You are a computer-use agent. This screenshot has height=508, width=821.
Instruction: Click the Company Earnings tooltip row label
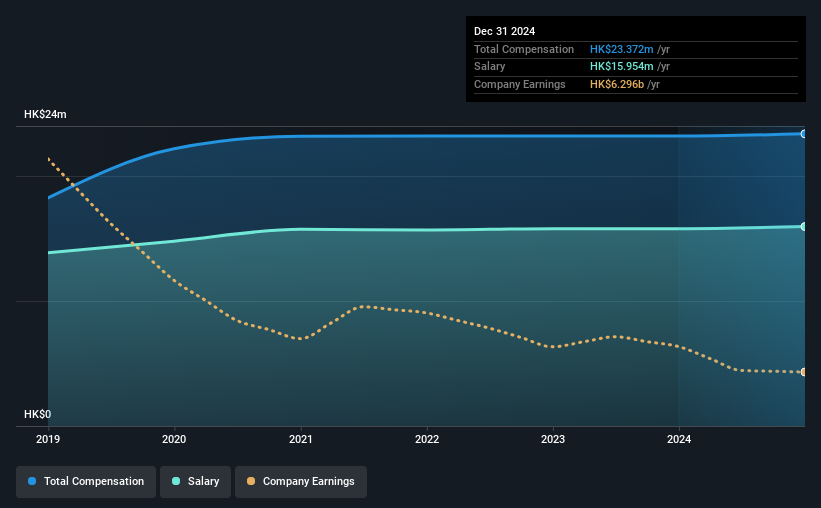[519, 84]
